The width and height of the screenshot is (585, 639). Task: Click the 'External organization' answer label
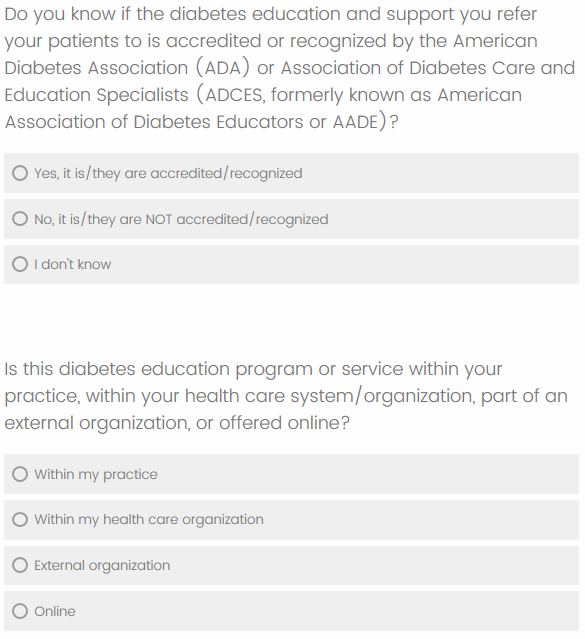coord(102,566)
